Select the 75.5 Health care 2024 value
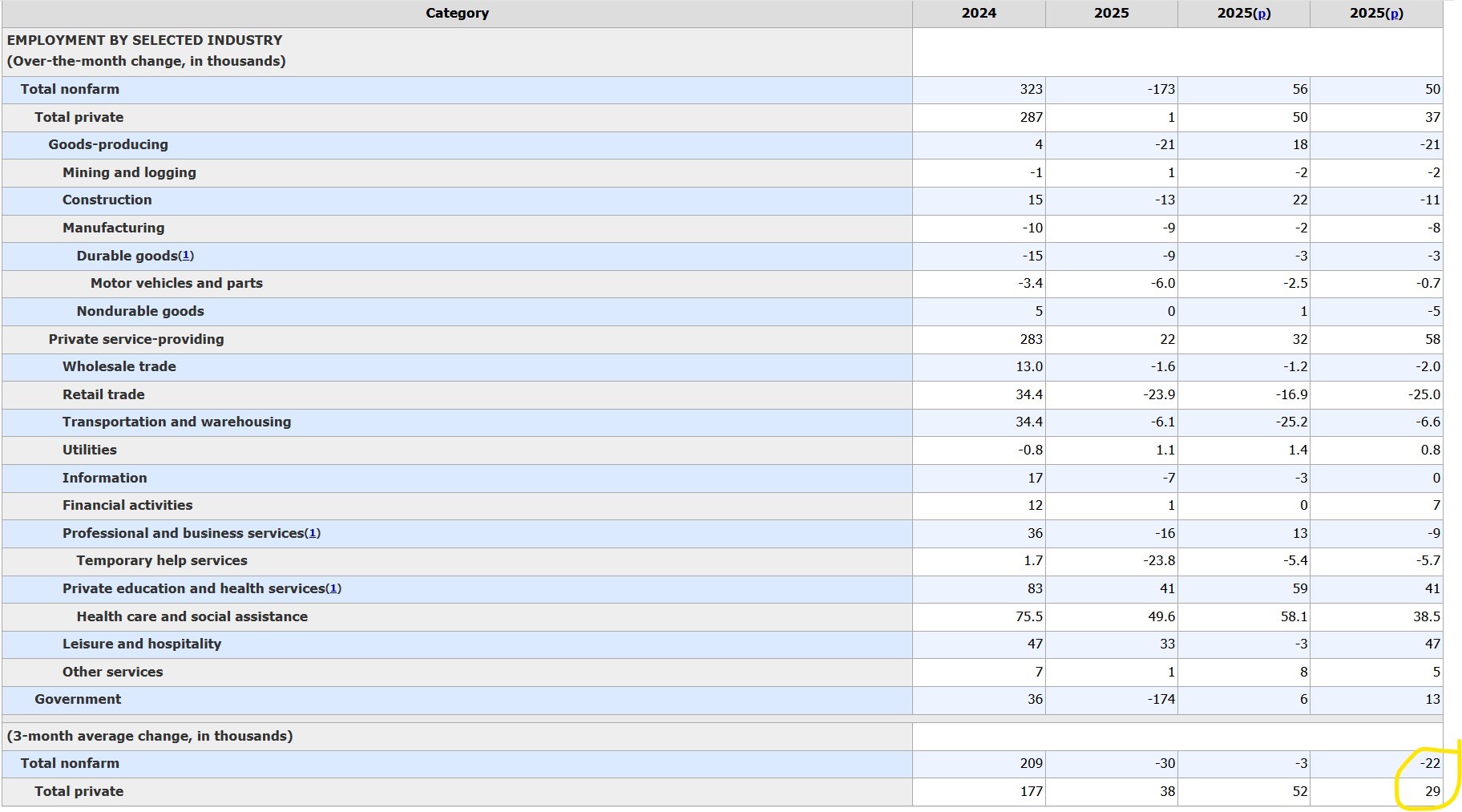 [x=1029, y=616]
